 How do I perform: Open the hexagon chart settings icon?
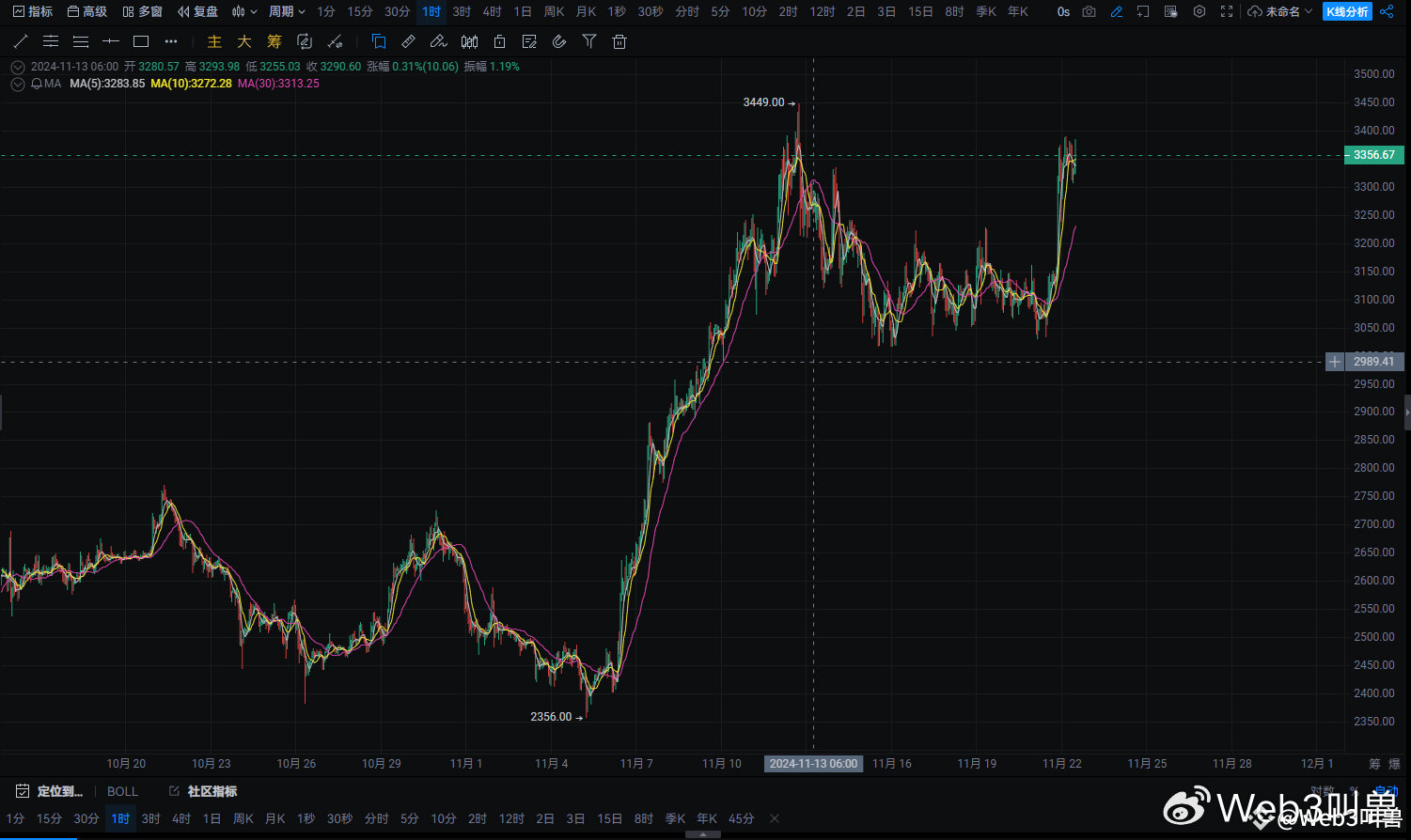click(1199, 11)
